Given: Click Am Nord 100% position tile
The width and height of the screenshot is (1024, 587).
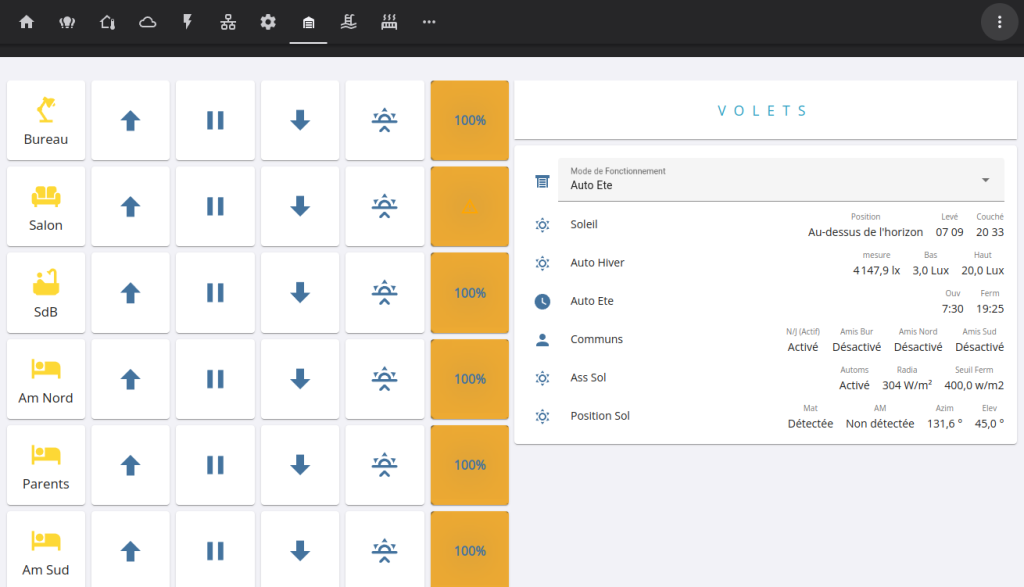Looking at the screenshot, I should tap(470, 379).
